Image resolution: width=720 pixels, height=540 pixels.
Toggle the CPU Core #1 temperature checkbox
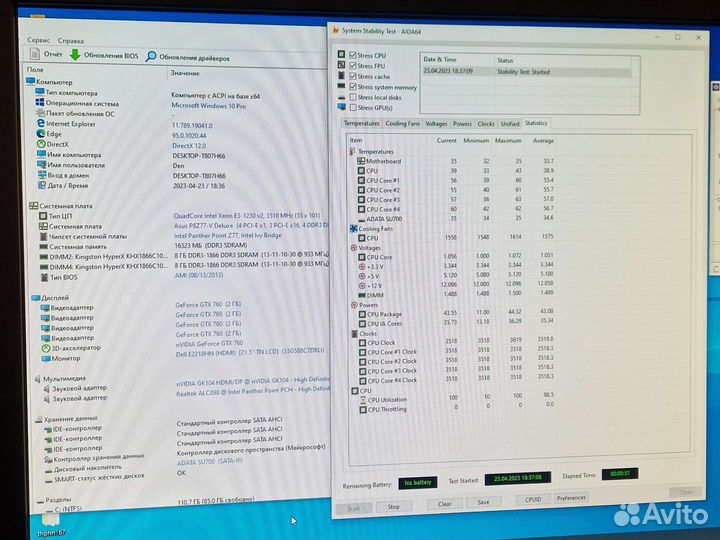361,180
